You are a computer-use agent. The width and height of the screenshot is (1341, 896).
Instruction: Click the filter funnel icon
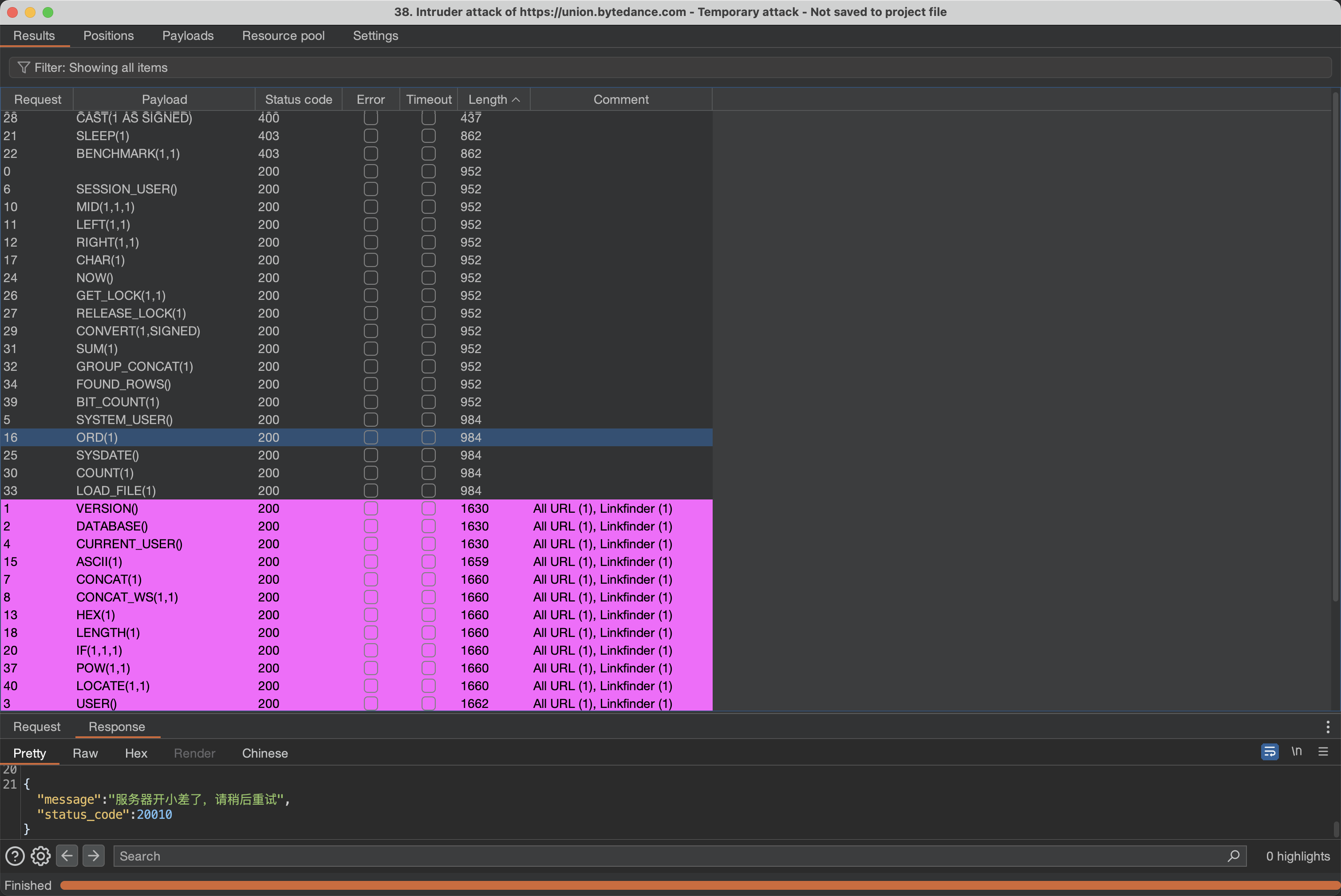point(24,67)
